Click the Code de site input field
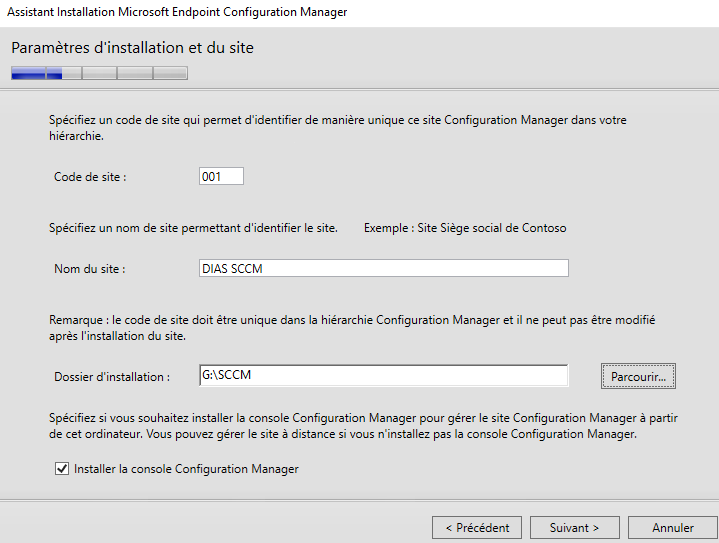This screenshot has height=543, width=719. (x=221, y=176)
